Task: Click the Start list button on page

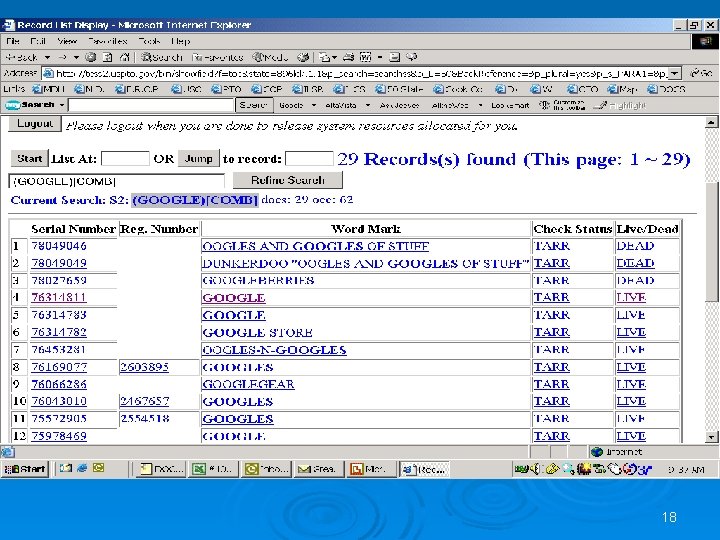Action: pos(29,158)
